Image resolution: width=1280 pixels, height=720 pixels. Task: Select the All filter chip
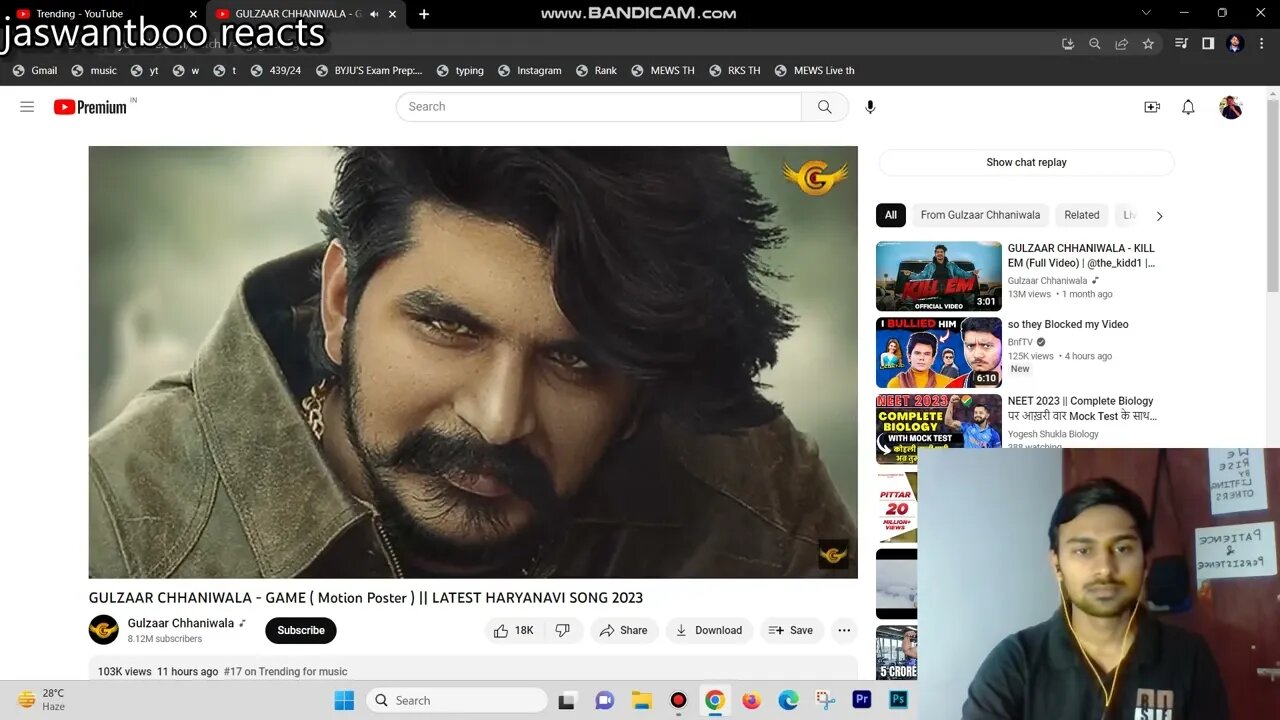tap(891, 215)
